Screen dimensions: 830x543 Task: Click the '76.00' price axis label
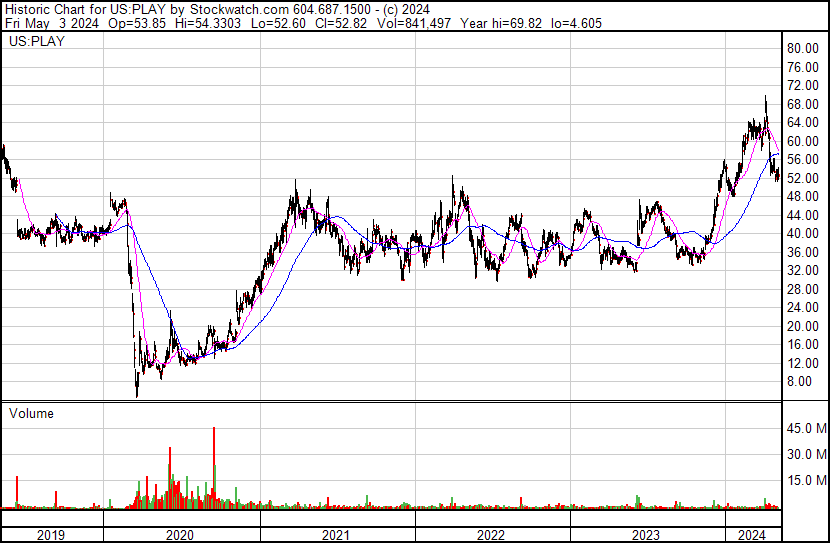point(803,67)
